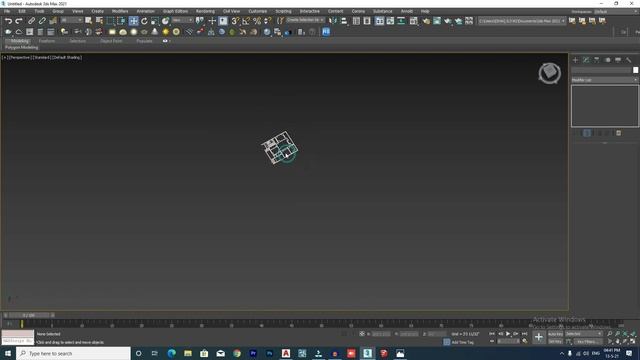Click the ViewCube in the viewport
This screenshot has height=360, width=640.
click(x=549, y=73)
